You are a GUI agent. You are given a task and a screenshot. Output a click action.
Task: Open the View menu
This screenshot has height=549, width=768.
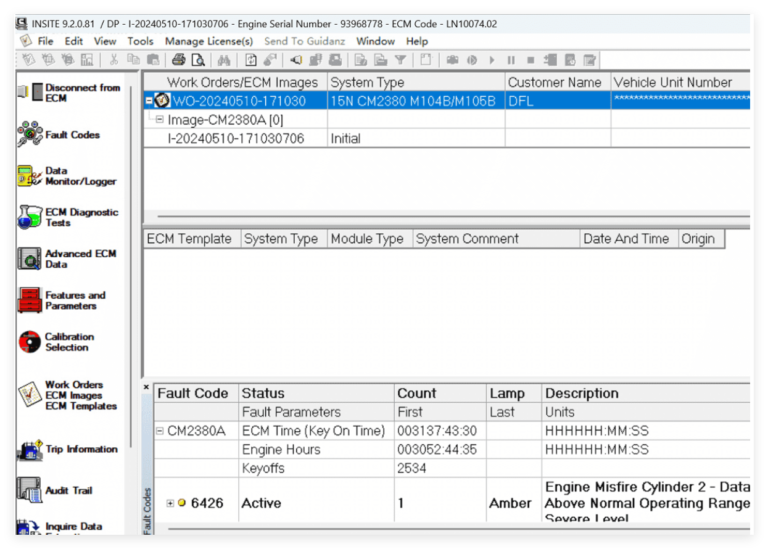pyautogui.click(x=105, y=41)
